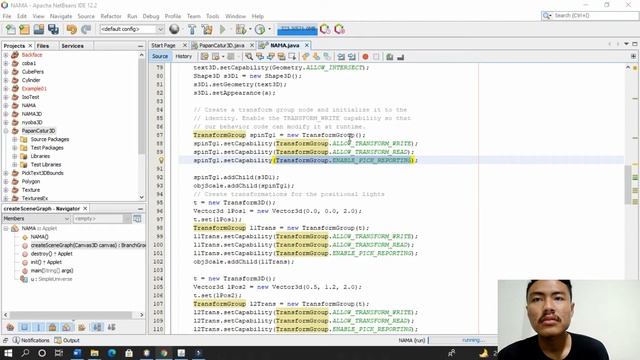The height and width of the screenshot is (360, 640).
Task: Click the Shift Line Right editor icon
Action: (352, 57)
